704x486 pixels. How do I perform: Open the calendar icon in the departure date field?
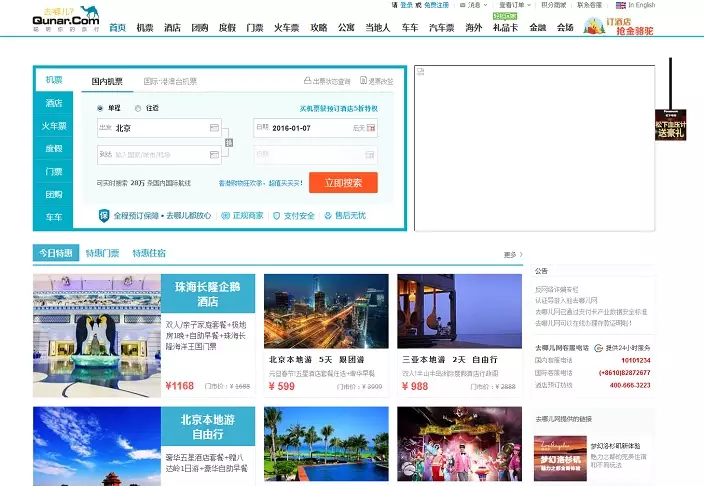point(372,128)
